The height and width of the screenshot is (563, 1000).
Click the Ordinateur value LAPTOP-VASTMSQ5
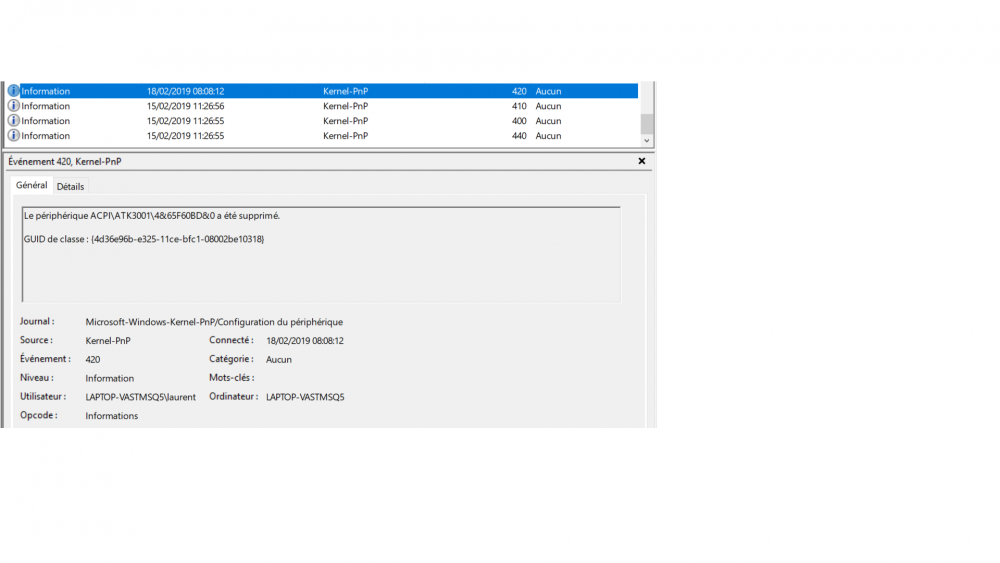(305, 397)
